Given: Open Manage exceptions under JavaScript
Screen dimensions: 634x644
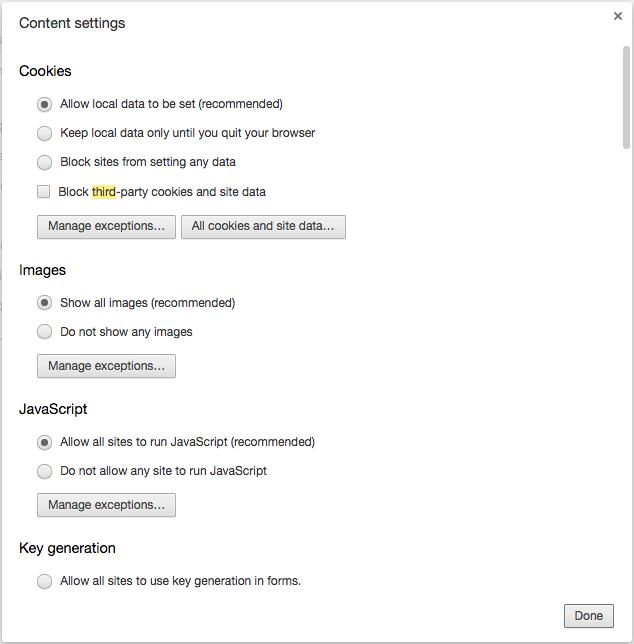Looking at the screenshot, I should click(106, 505).
